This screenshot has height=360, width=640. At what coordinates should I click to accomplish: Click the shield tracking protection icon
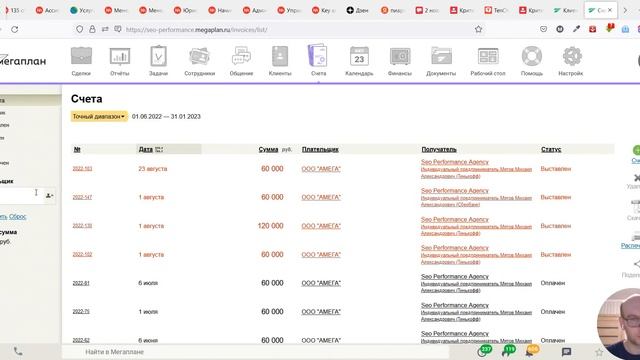[80, 29]
